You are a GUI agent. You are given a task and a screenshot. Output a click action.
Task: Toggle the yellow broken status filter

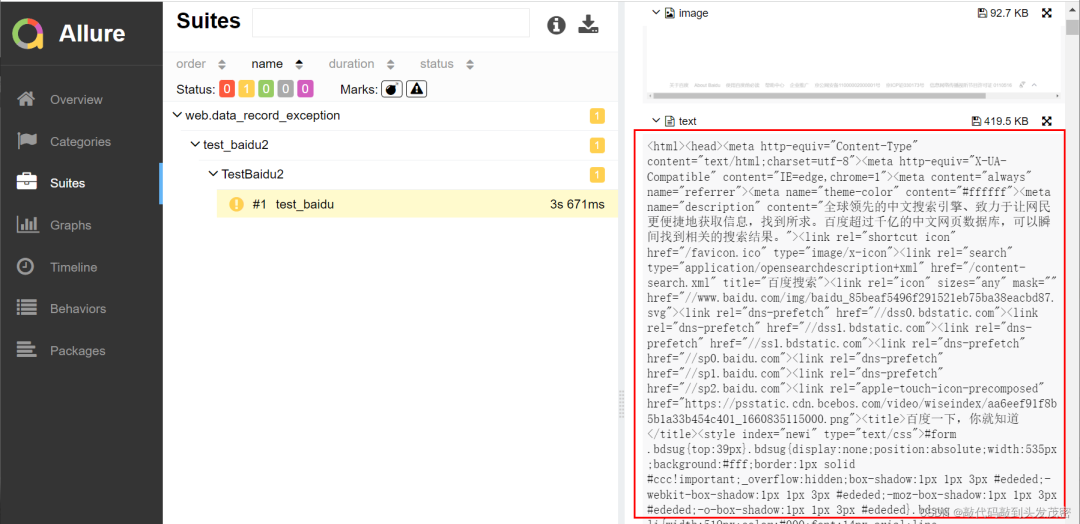pos(247,89)
